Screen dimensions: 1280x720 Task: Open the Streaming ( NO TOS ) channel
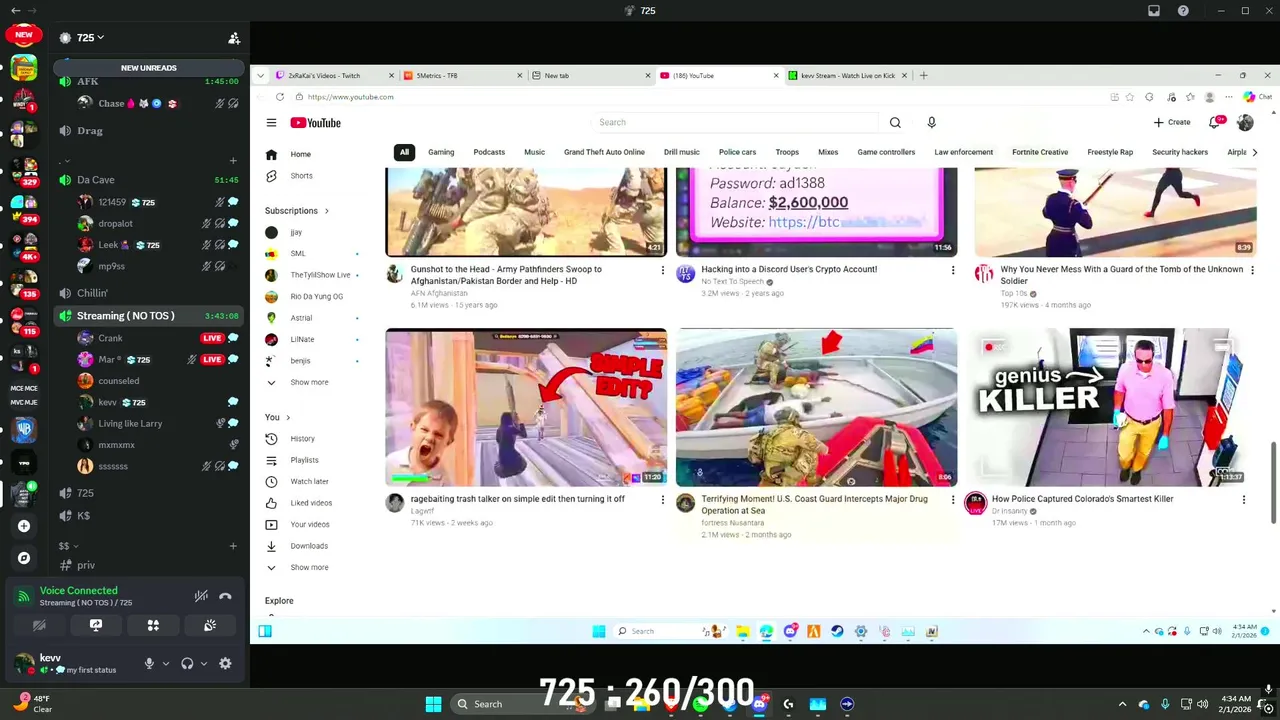[x=148, y=316]
